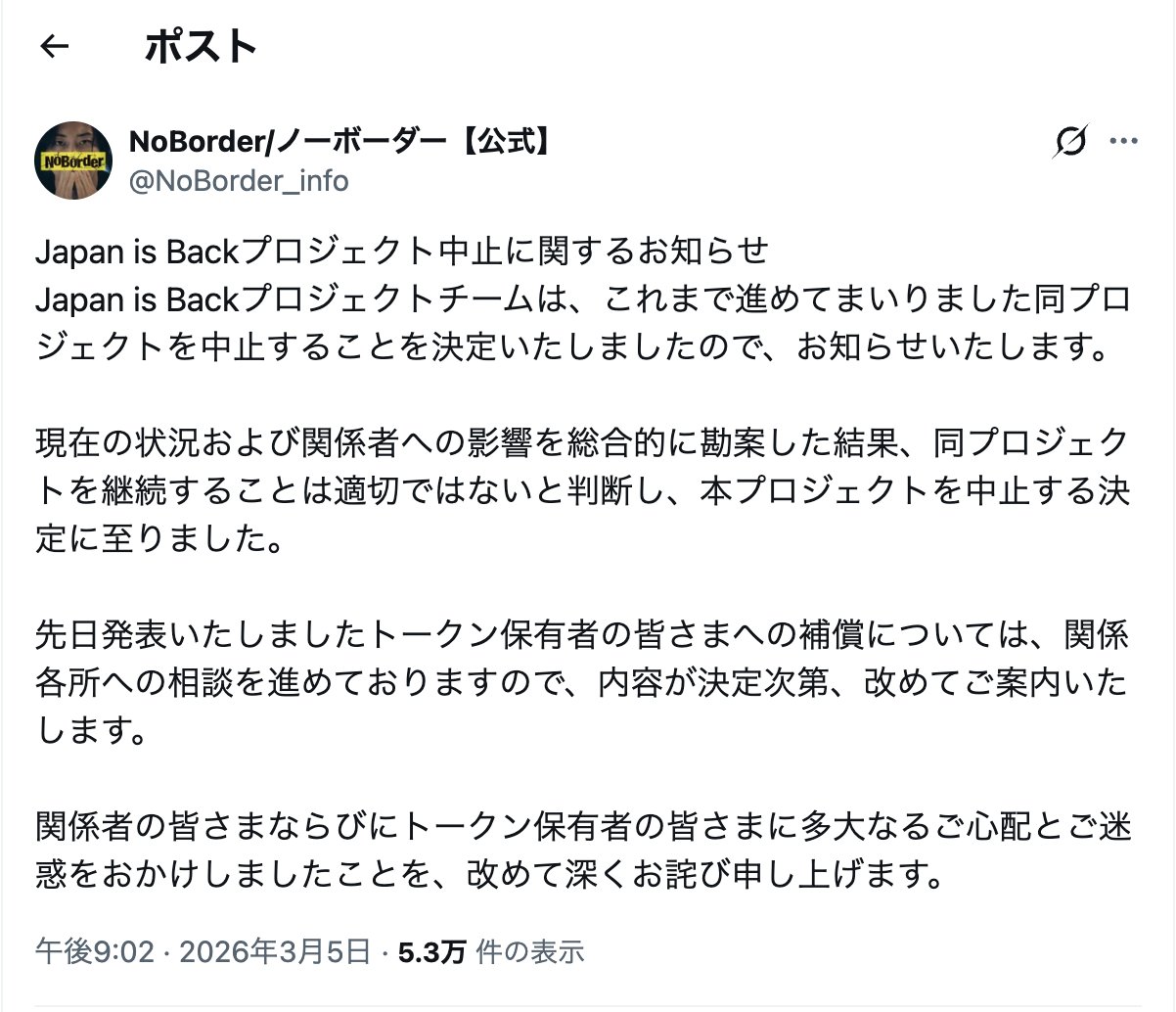Click the 午後9:02 post timestamp
Screen dimensions: 1176x1012
point(94,950)
